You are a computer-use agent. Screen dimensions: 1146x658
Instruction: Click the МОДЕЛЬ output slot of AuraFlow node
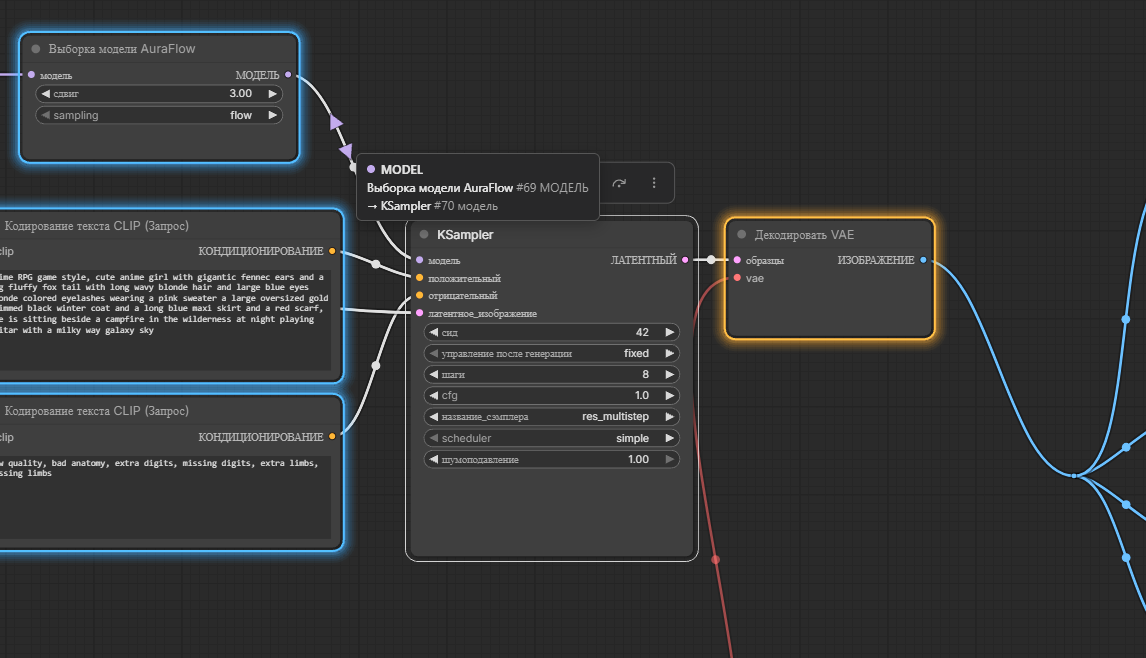click(x=288, y=75)
